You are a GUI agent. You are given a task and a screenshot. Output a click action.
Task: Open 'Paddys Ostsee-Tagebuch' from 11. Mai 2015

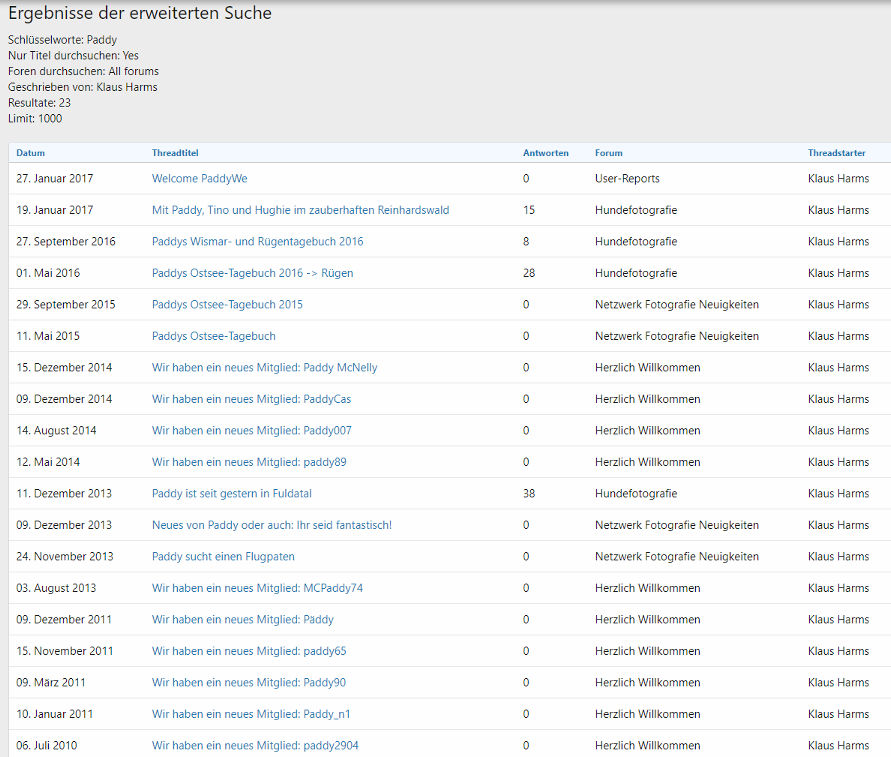214,336
